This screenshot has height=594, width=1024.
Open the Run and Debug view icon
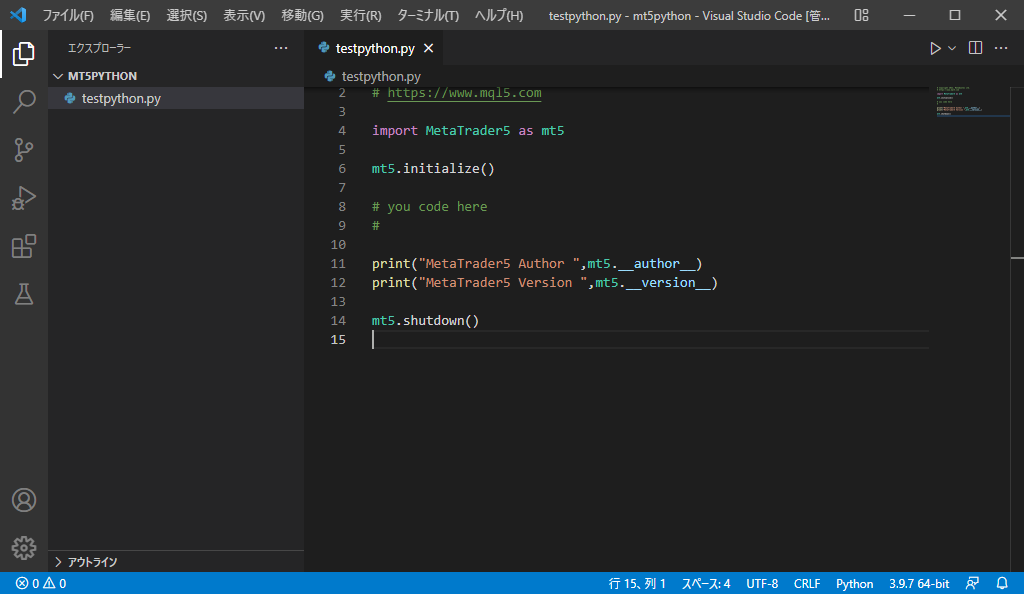(x=24, y=198)
